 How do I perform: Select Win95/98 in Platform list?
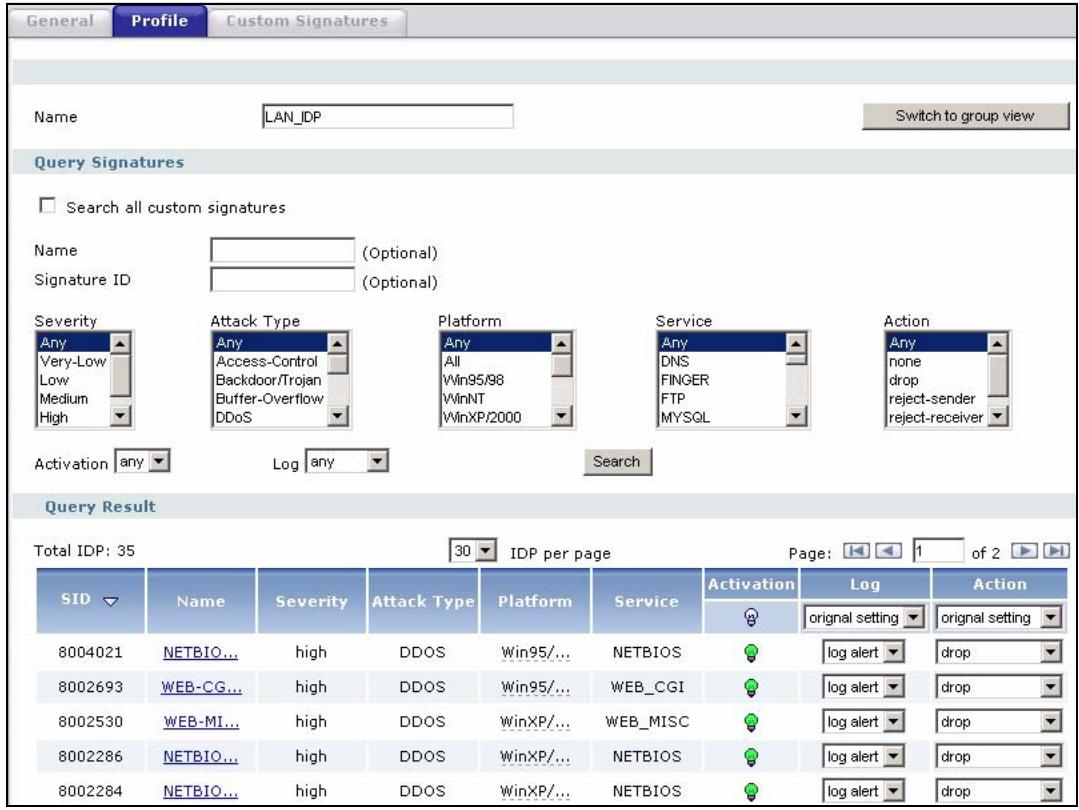495,380
